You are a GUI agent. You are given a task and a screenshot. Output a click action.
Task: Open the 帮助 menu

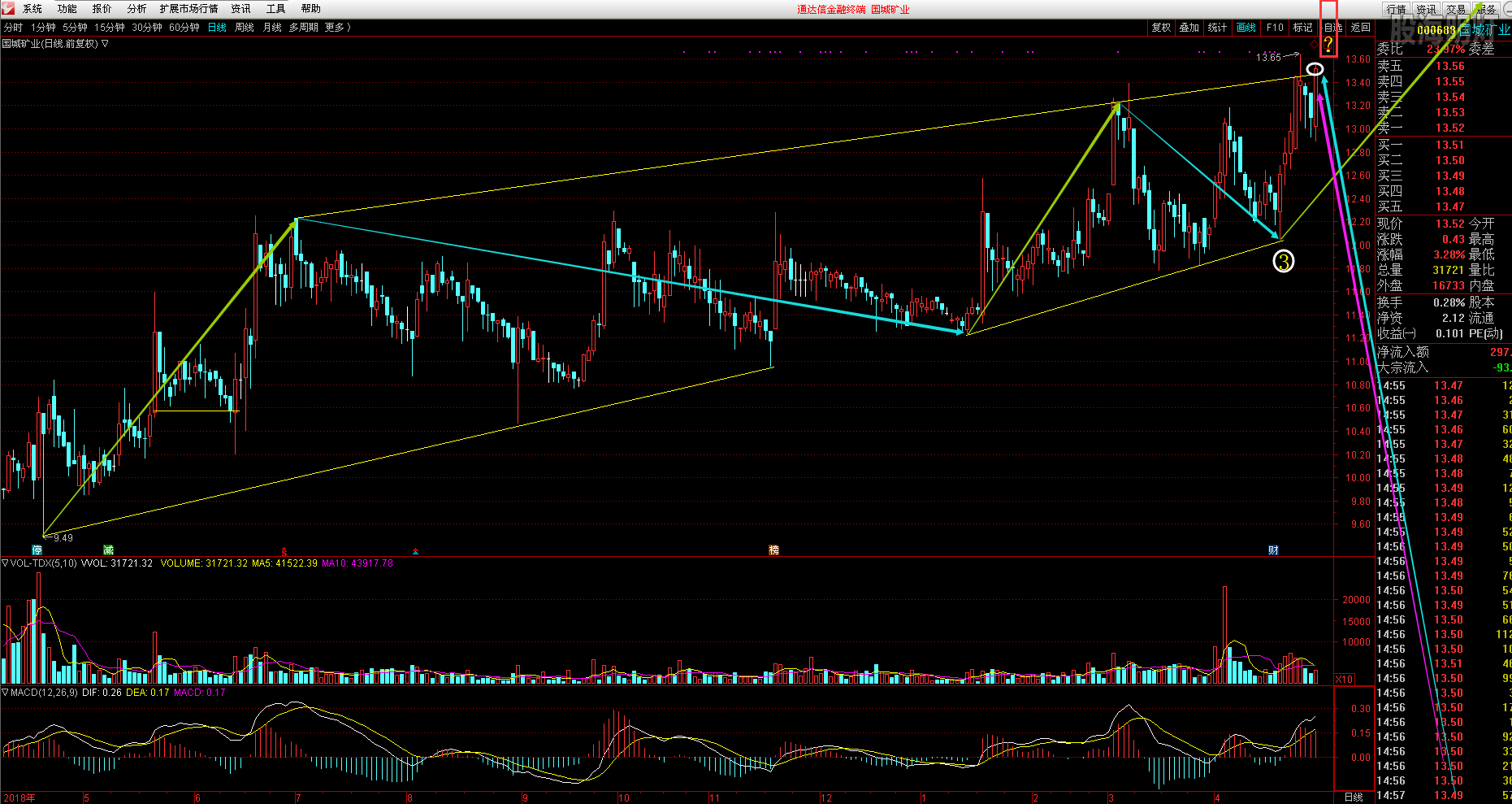tap(311, 9)
